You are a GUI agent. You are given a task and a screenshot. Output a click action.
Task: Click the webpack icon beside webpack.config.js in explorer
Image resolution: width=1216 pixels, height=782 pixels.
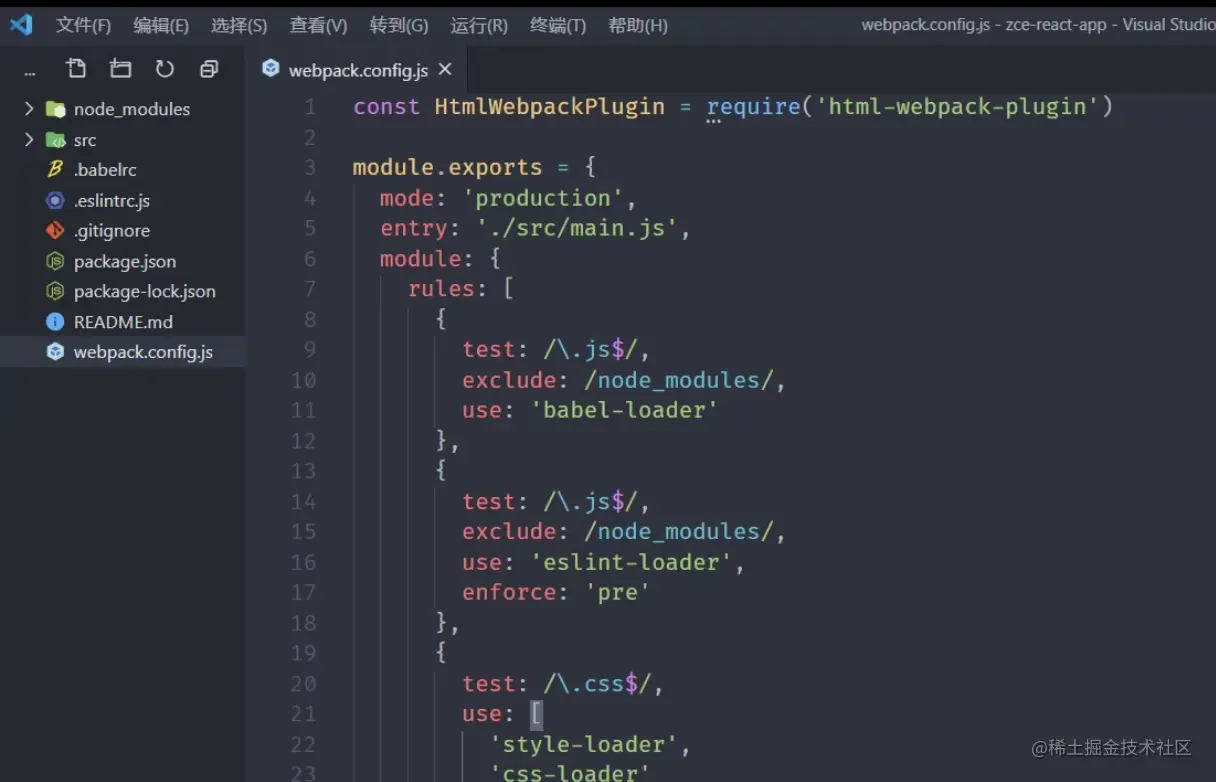pyautogui.click(x=55, y=352)
